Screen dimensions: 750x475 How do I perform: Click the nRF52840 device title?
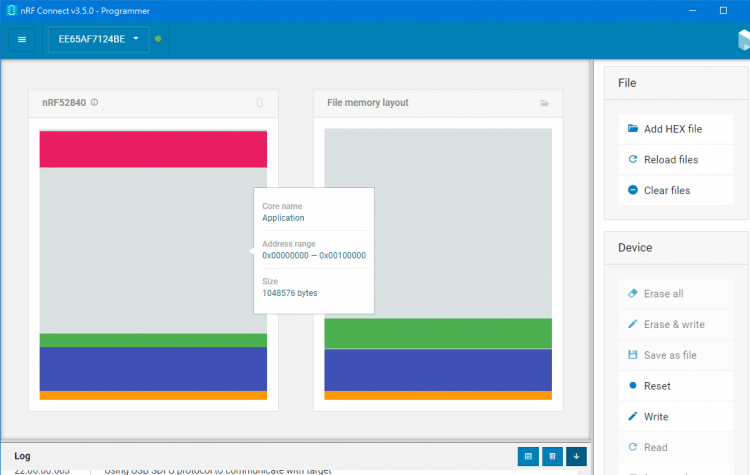click(x=64, y=102)
